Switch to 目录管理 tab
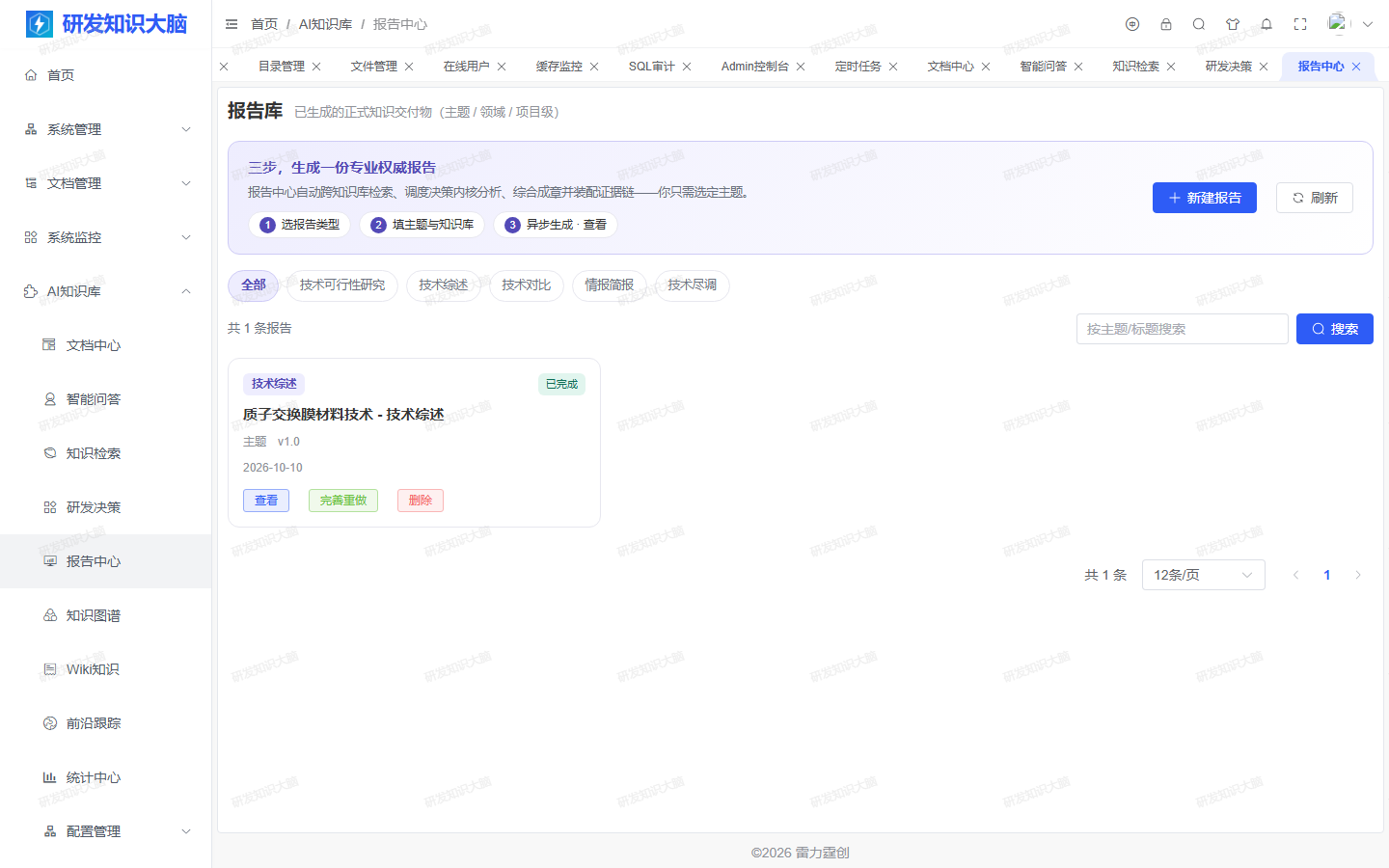 281,67
